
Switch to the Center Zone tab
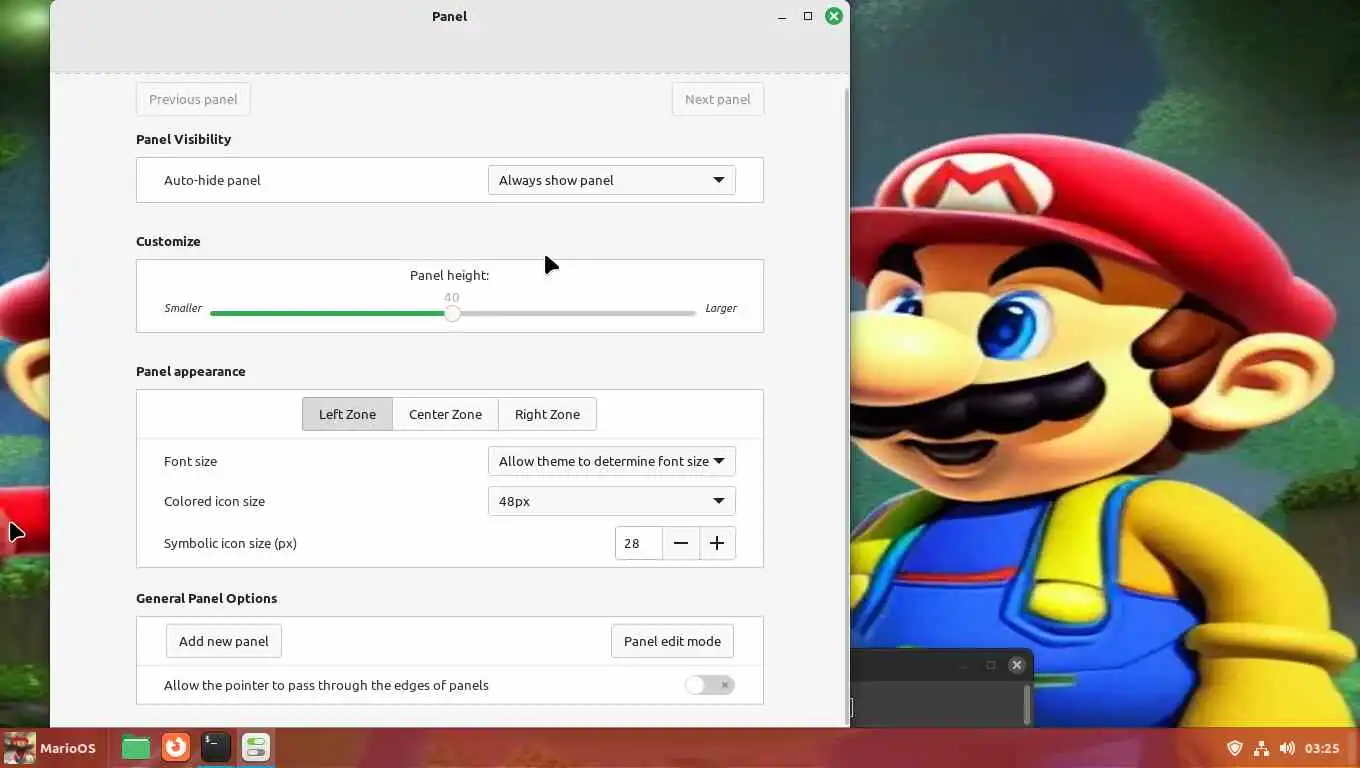click(x=445, y=414)
